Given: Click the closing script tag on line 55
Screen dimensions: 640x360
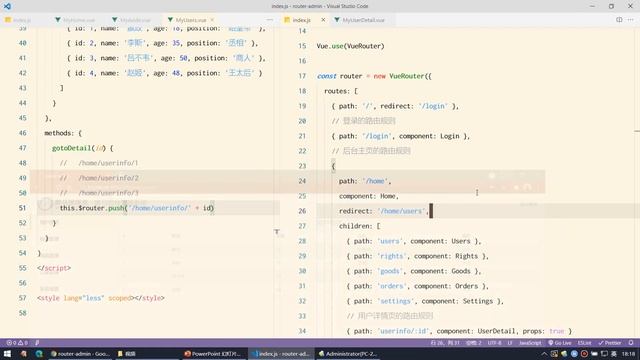Looking at the screenshot, I should [54, 268].
